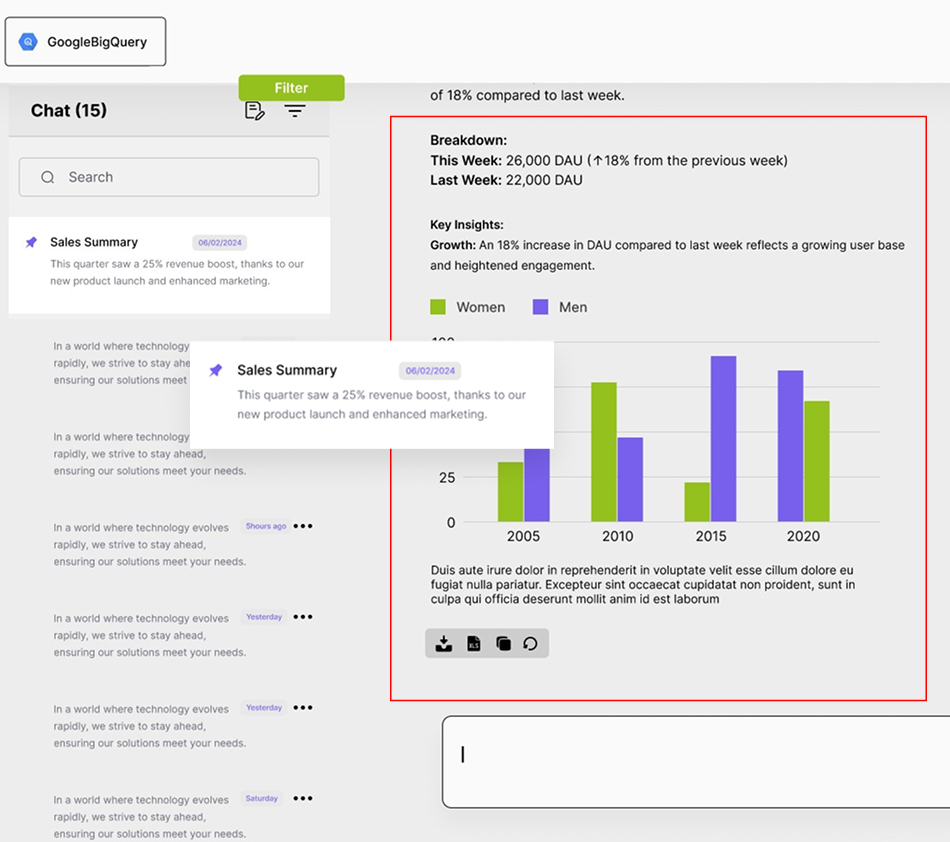
Task: Click the download icon below the chart
Action: point(444,643)
